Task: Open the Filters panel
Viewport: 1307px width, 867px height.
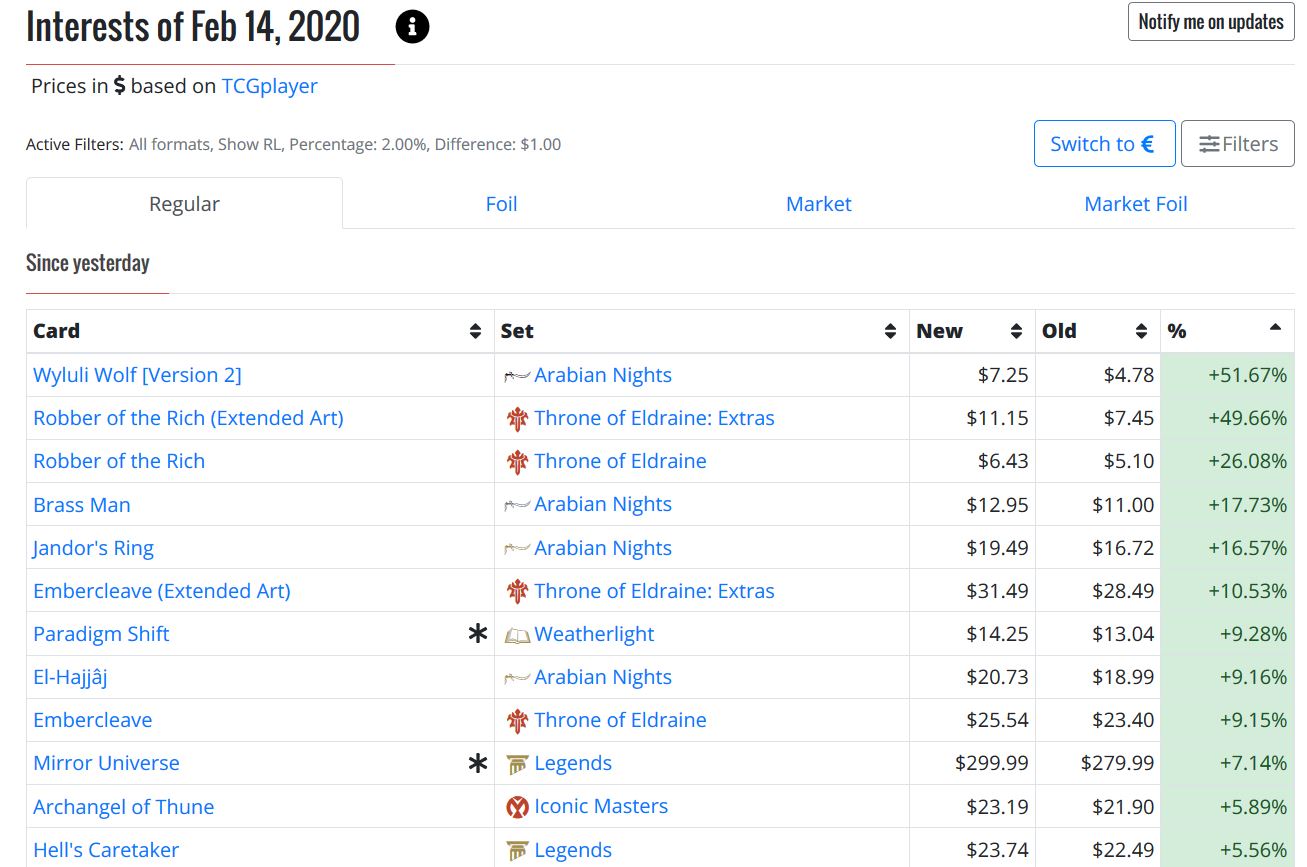Action: (x=1237, y=144)
